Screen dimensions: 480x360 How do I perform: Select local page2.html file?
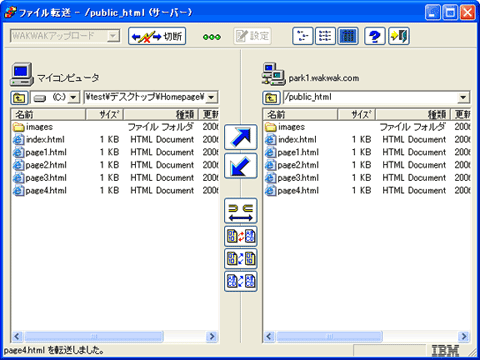click(x=39, y=165)
